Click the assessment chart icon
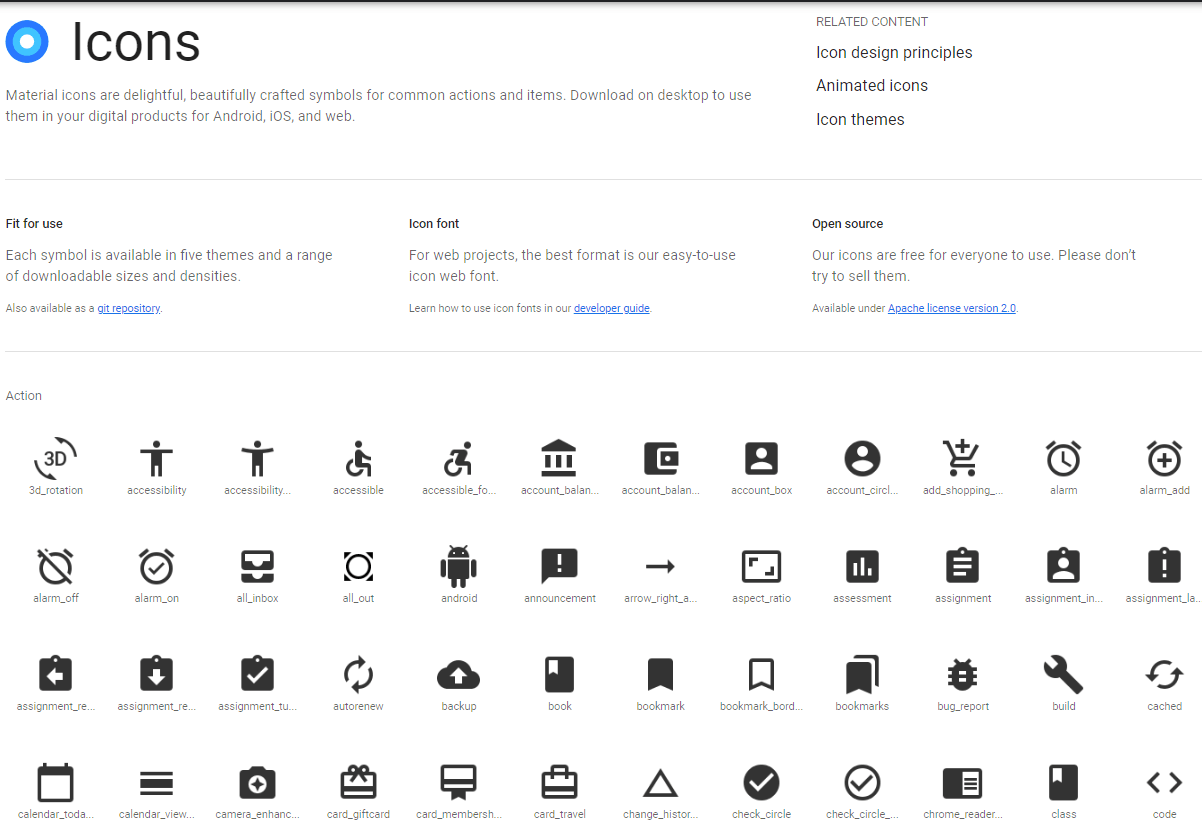Screen dimensions: 1202x822 tap(862, 566)
